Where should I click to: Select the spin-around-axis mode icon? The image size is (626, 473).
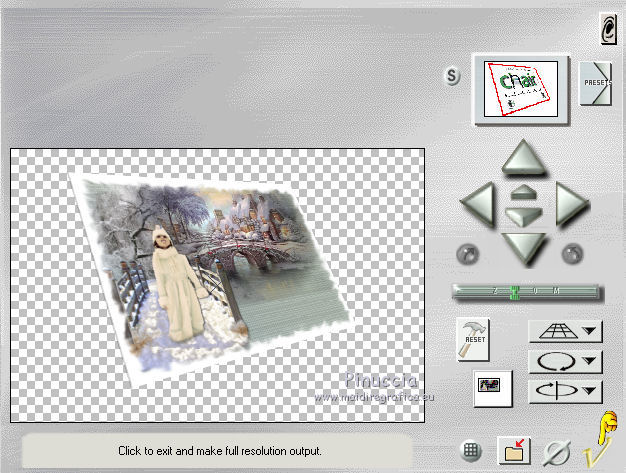tap(557, 390)
